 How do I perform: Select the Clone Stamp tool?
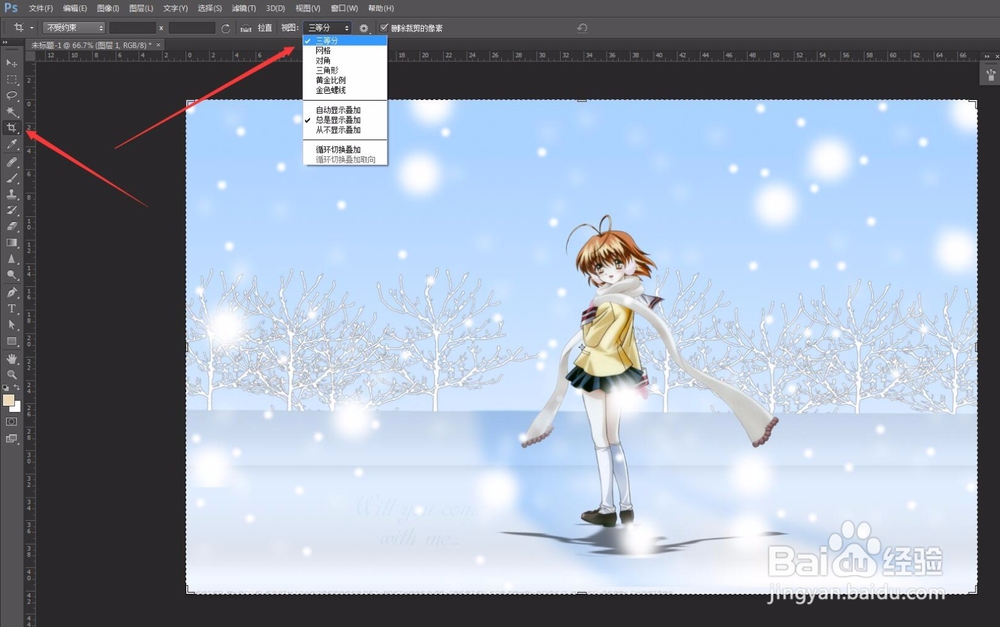click(11, 194)
